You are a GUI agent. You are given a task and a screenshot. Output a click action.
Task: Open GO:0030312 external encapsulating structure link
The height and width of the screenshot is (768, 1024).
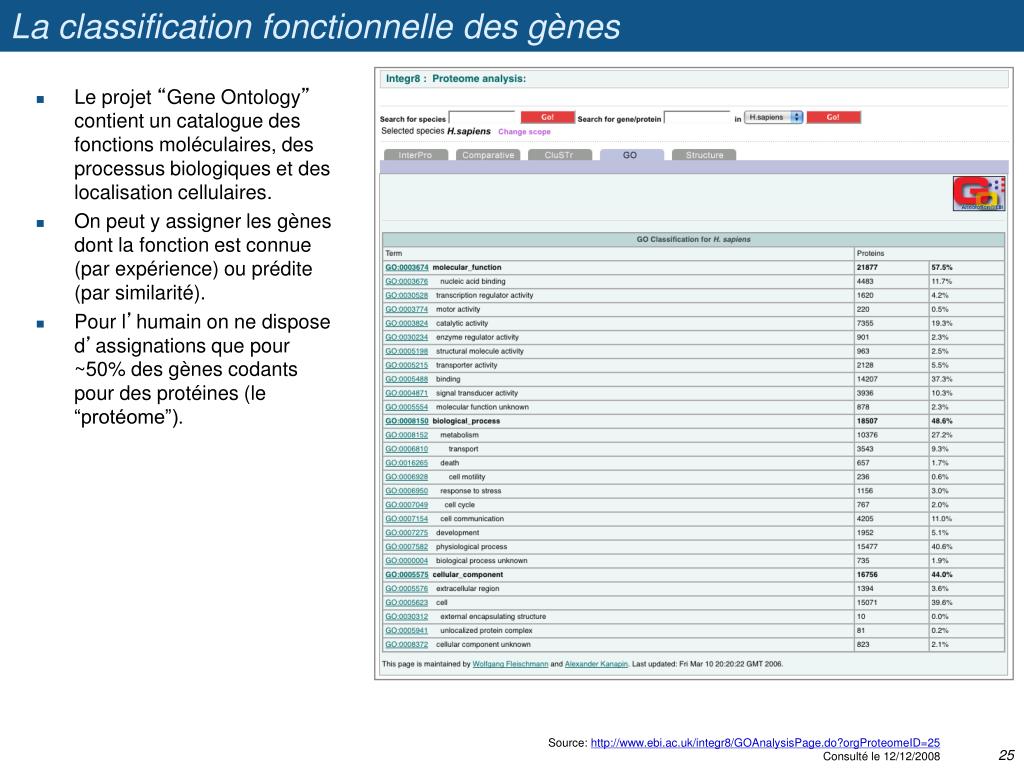407,616
